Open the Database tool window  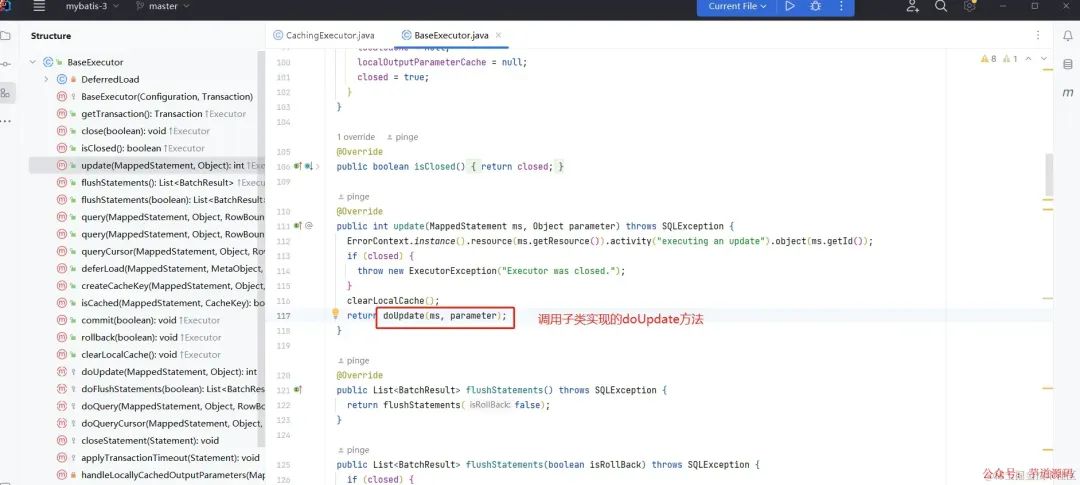[1068, 64]
